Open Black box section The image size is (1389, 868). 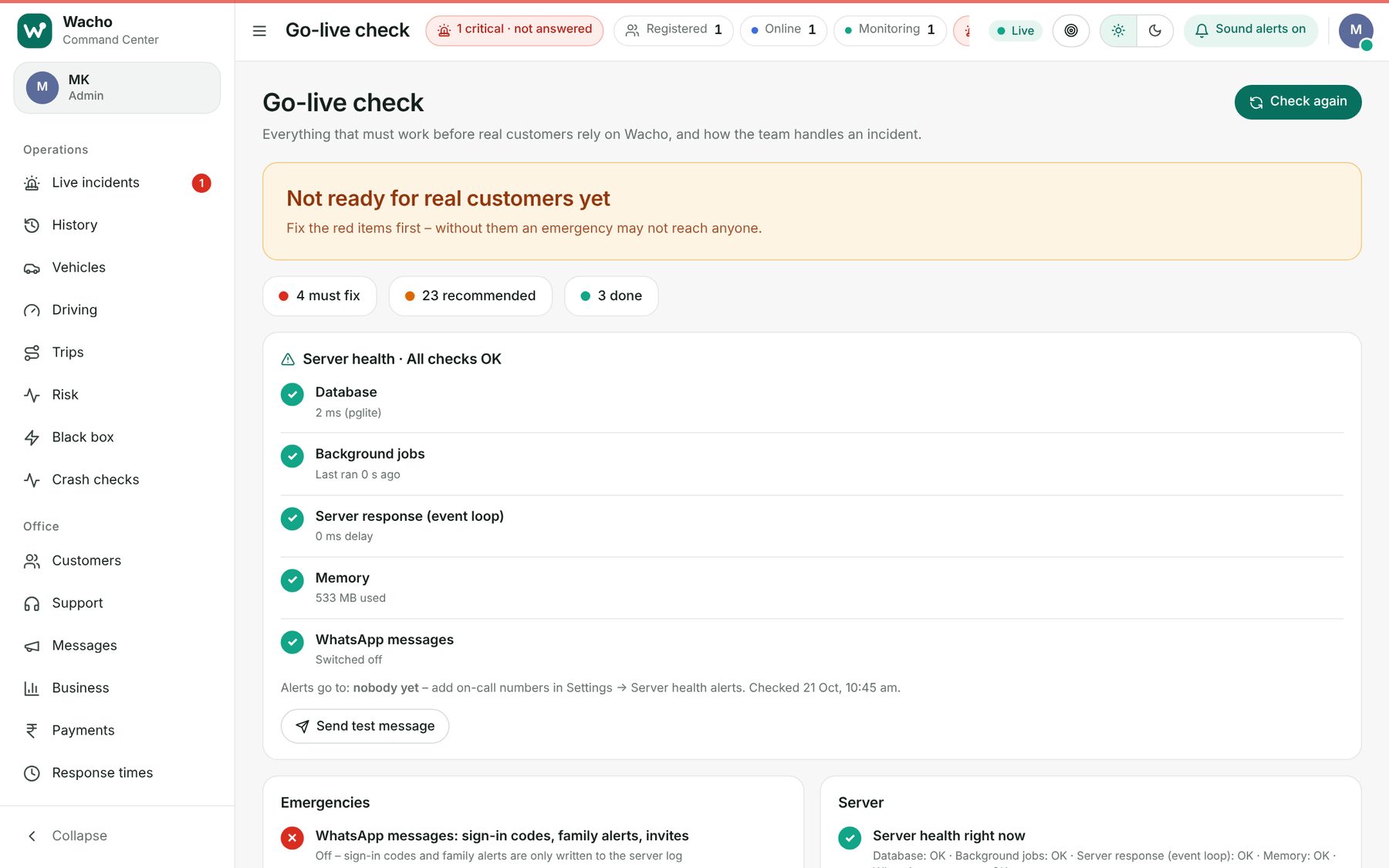coord(117,437)
